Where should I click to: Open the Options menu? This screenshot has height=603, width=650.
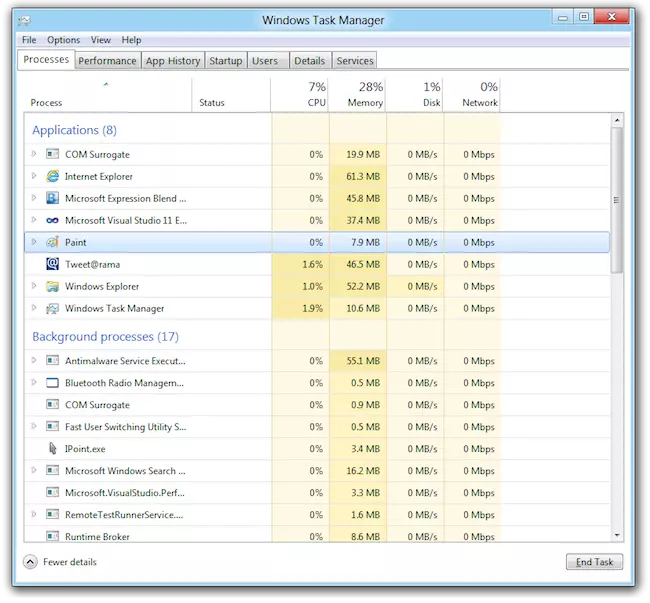coord(63,40)
